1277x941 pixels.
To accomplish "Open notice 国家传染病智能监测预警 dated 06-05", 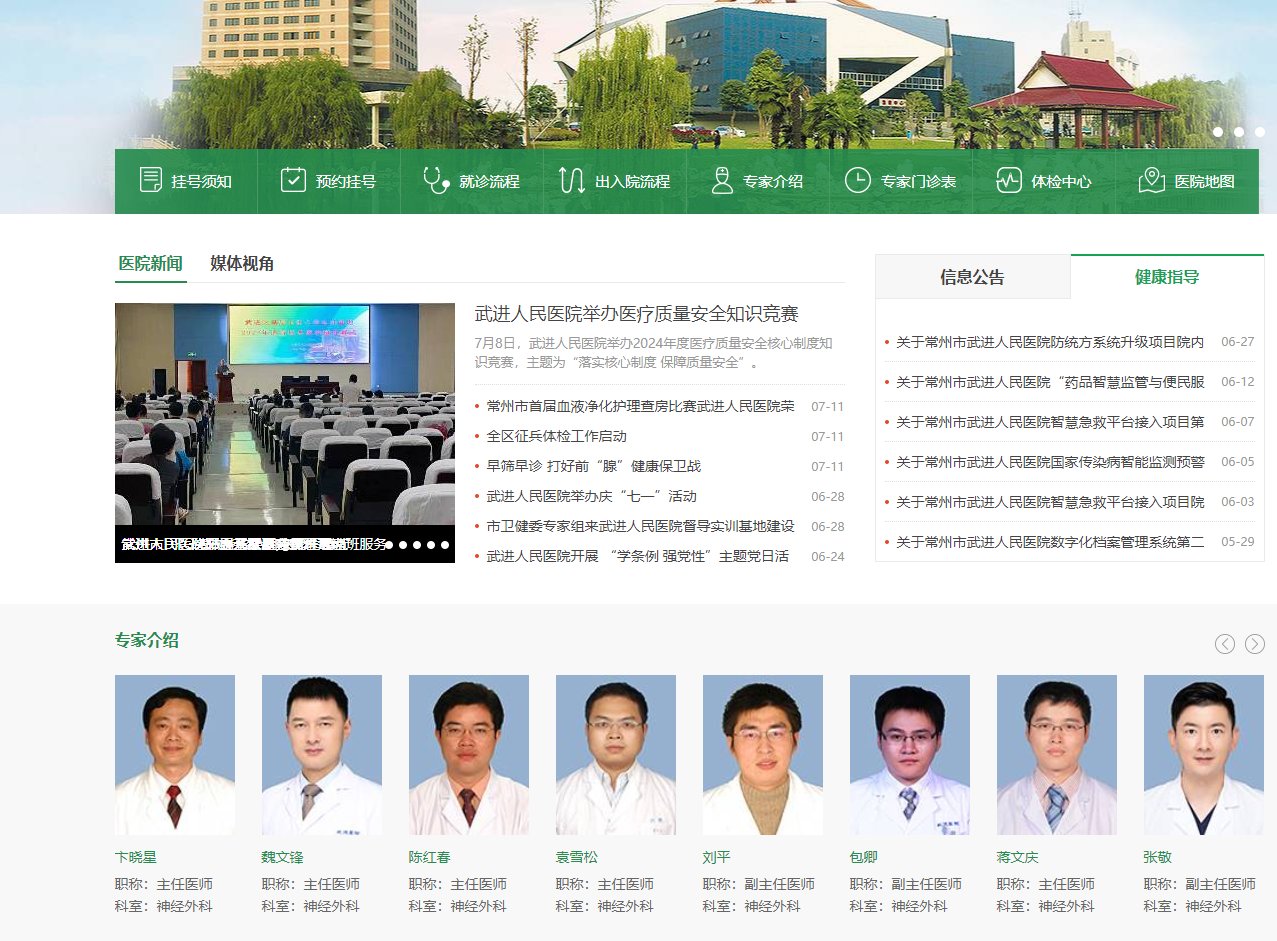I will click(x=1050, y=462).
